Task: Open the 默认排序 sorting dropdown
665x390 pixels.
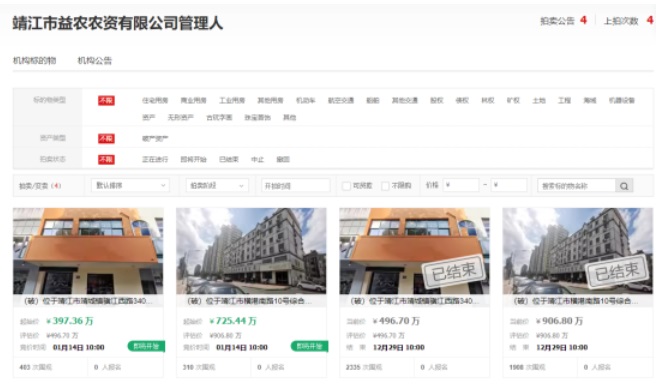Action: (x=130, y=186)
